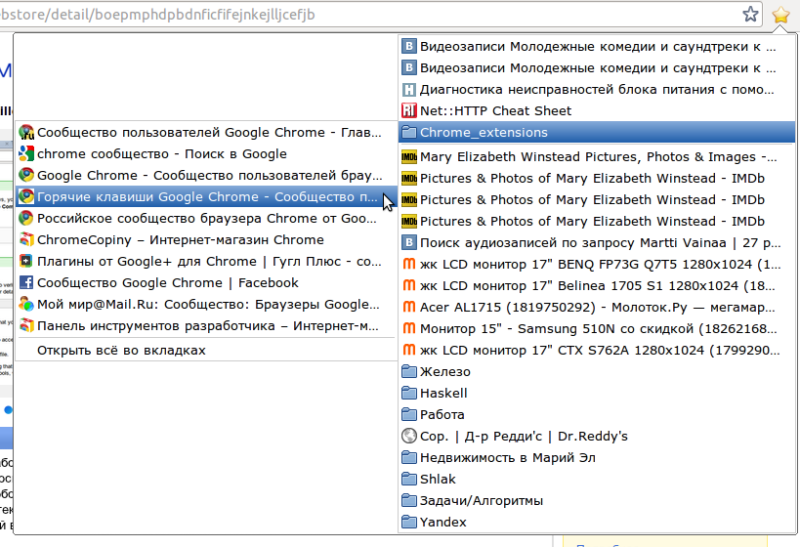This screenshot has width=800, height=547.
Task: Open BENQ FP73G Q7T5 monitor bookmark
Action: pyautogui.click(x=597, y=264)
